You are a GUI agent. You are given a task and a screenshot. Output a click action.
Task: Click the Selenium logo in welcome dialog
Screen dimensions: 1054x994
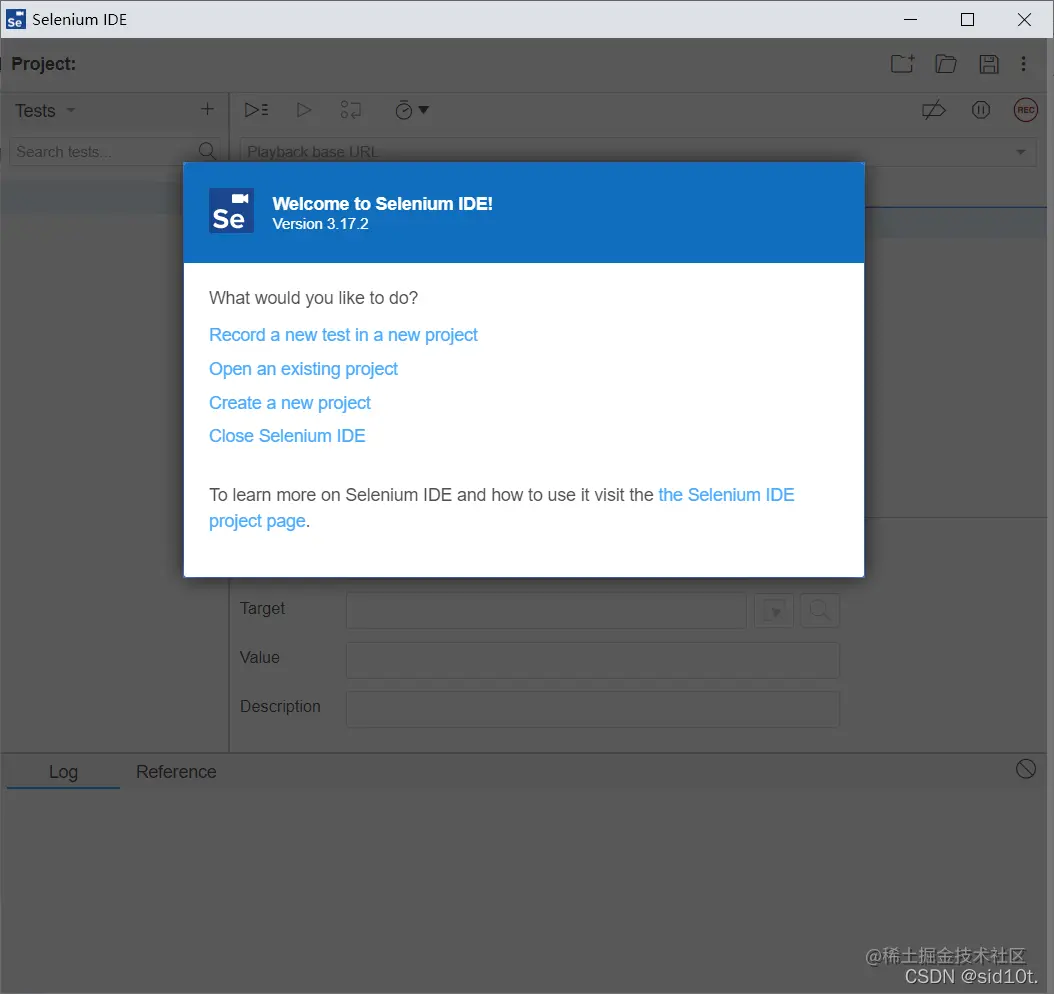pyautogui.click(x=231, y=210)
